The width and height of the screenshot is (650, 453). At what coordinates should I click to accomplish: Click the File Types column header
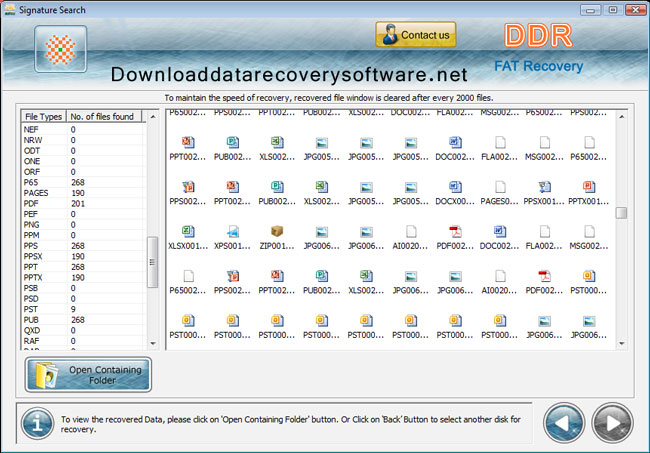(44, 116)
